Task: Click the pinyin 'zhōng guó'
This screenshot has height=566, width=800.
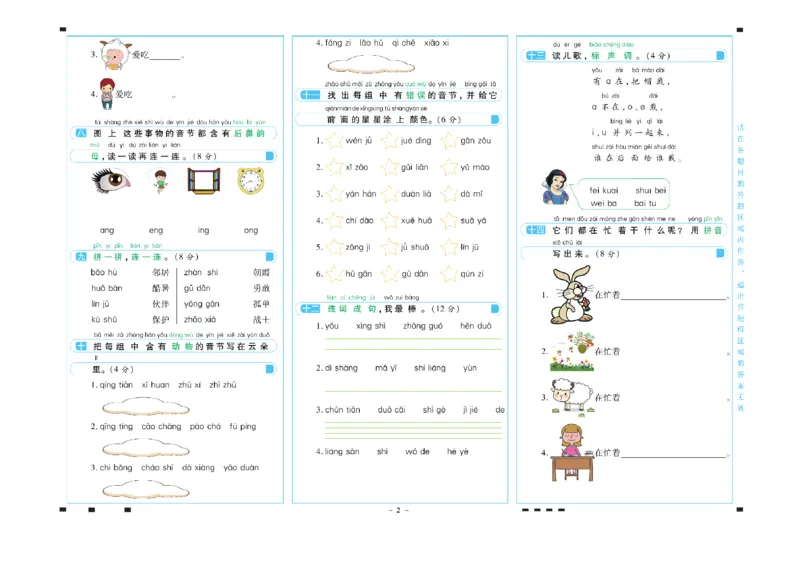Action: tap(423, 326)
